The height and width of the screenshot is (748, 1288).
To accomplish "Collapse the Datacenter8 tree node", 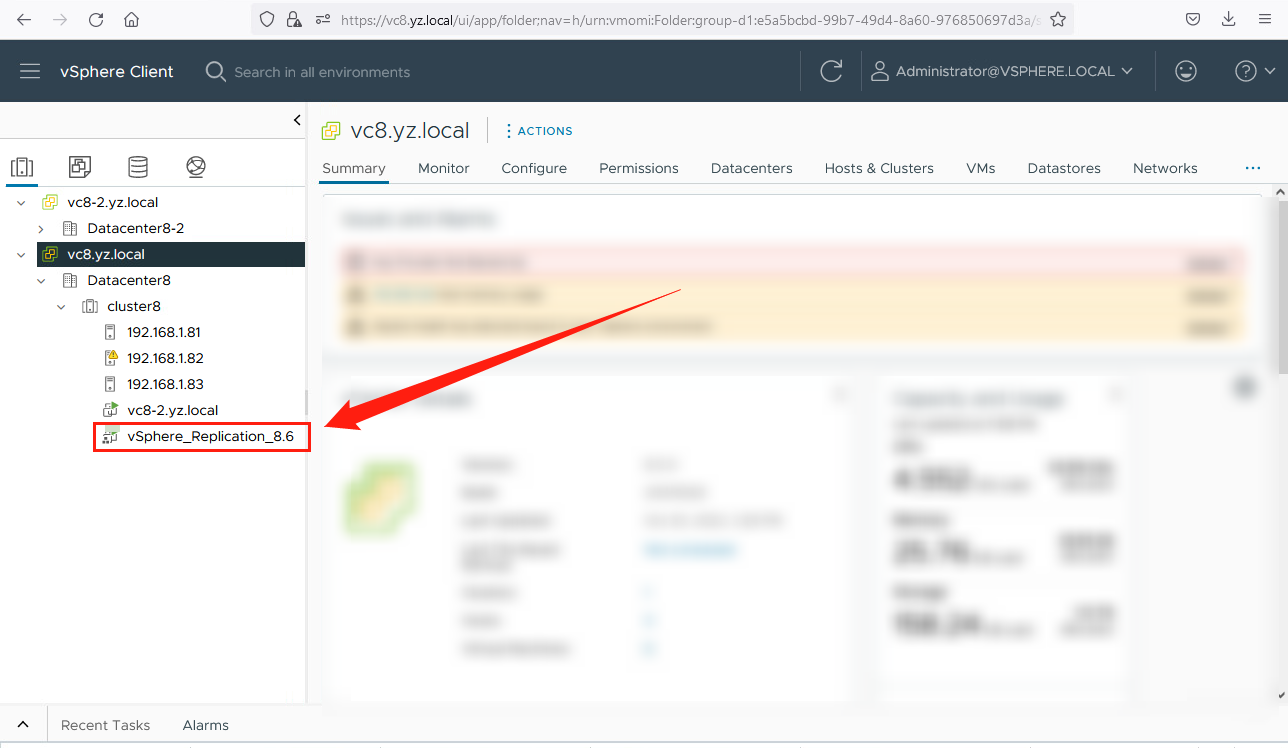I will coord(41,280).
